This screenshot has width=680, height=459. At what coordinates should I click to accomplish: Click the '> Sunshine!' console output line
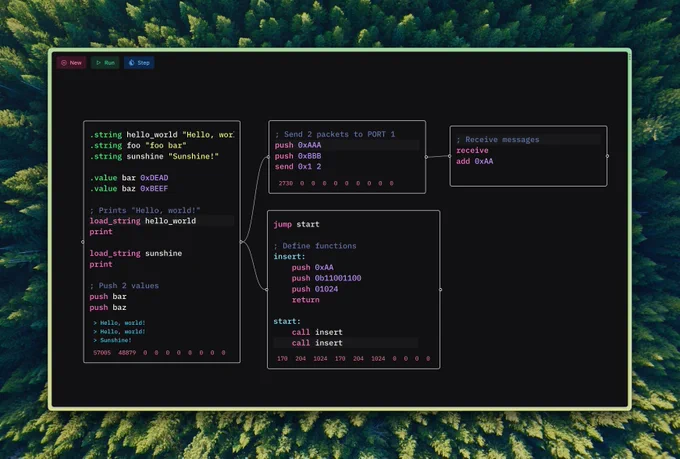point(112,340)
